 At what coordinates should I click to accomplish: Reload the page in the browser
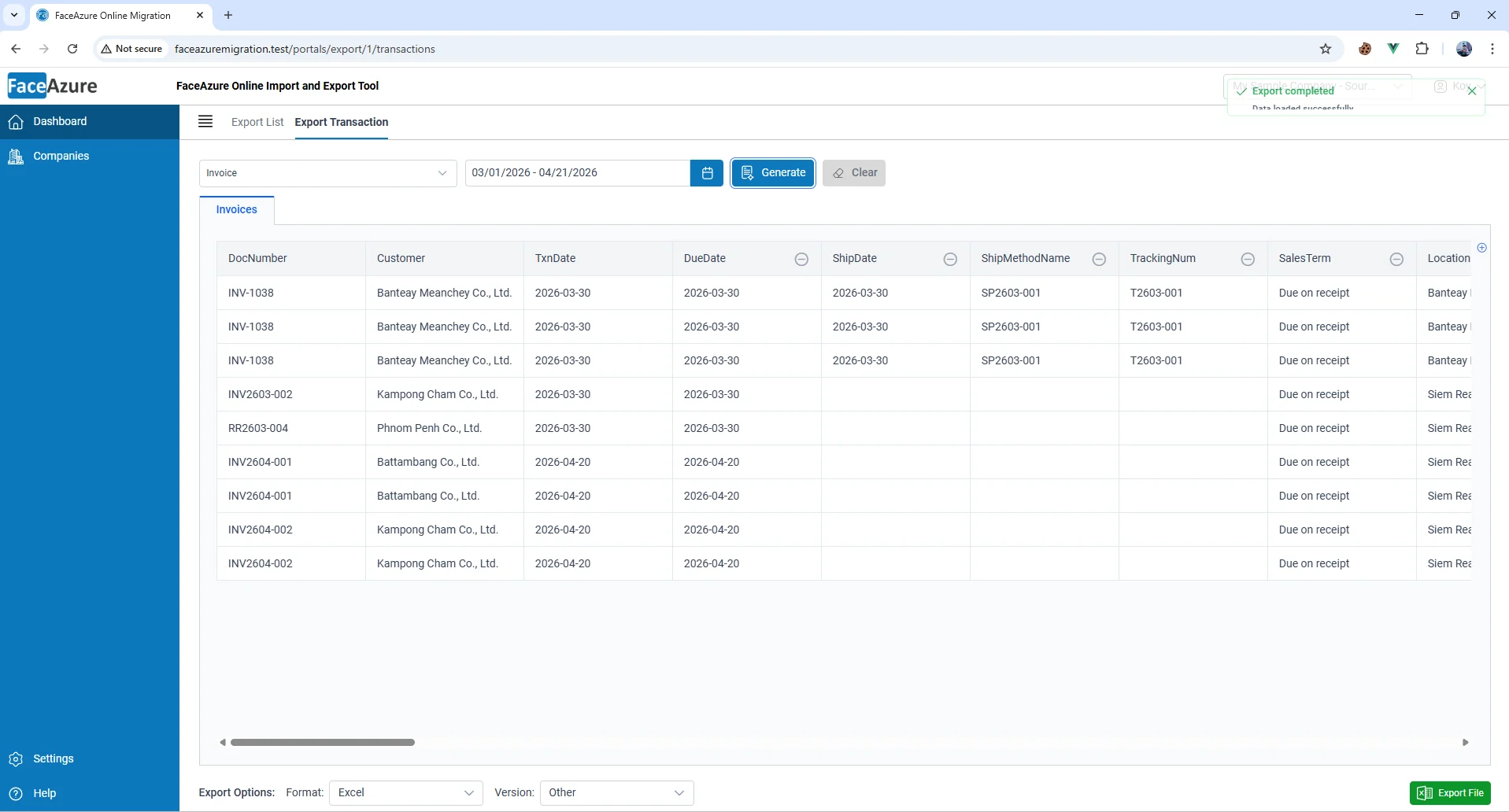72,49
